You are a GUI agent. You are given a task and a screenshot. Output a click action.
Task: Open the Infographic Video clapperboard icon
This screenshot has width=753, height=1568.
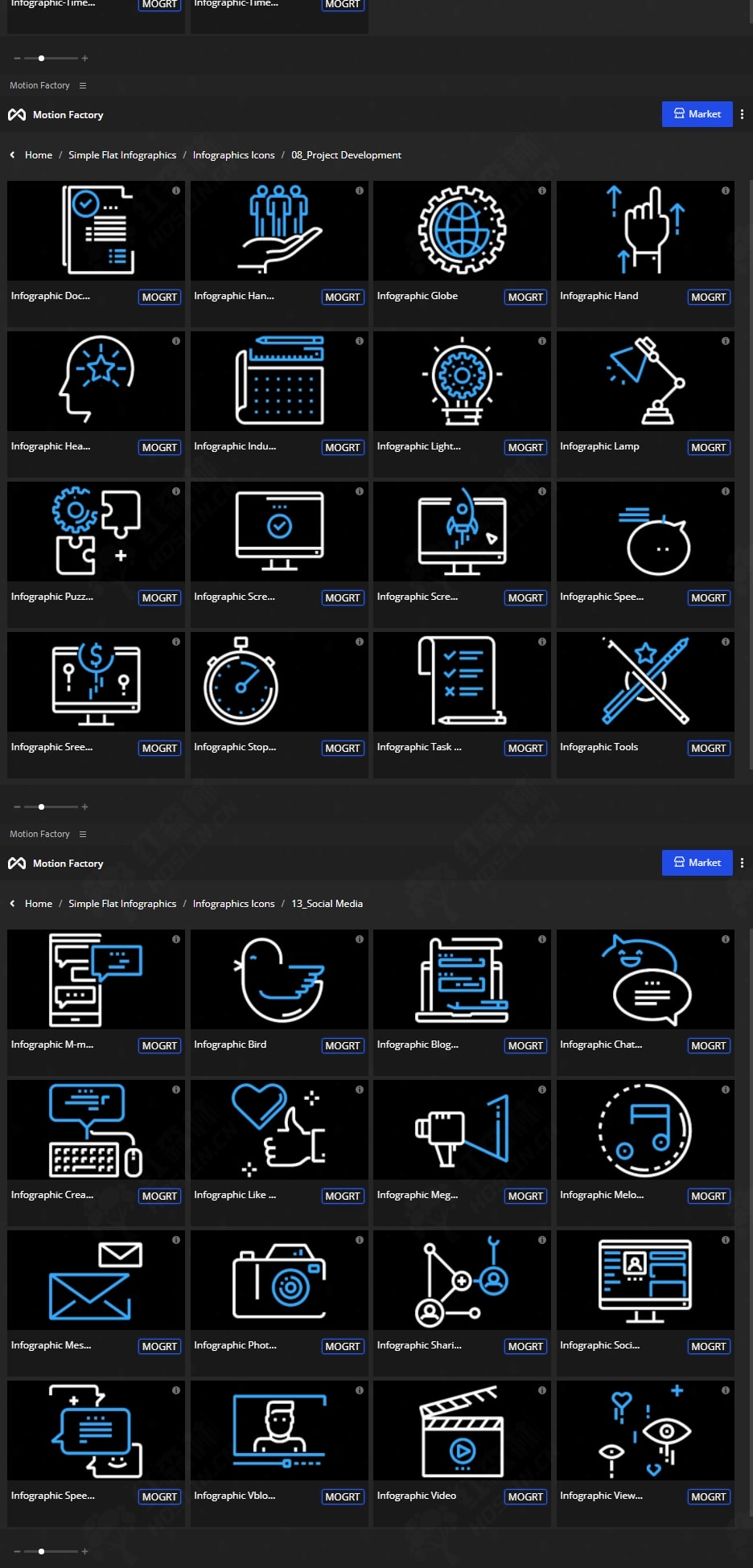(x=462, y=1430)
